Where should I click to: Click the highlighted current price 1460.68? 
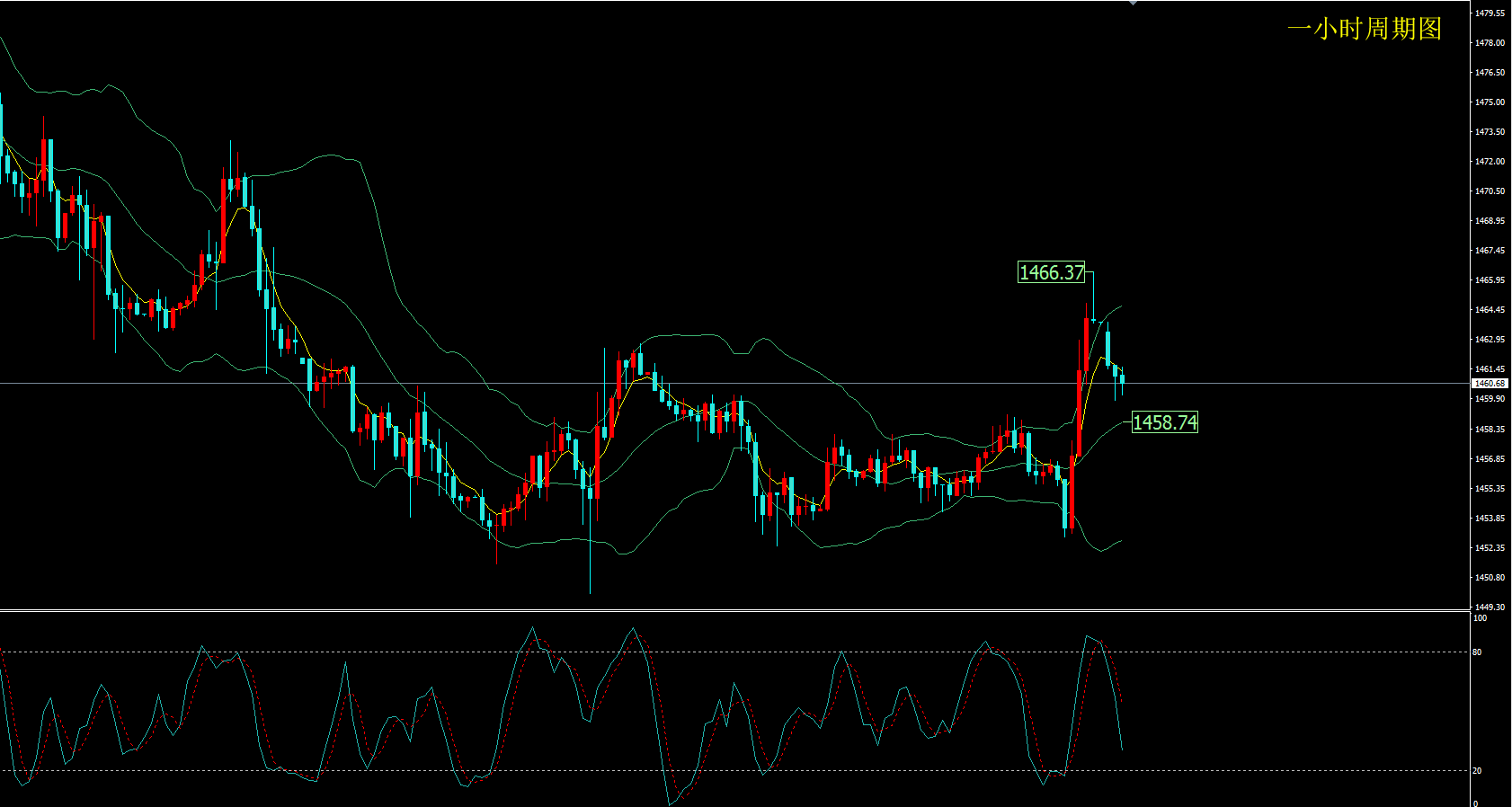[x=1490, y=384]
